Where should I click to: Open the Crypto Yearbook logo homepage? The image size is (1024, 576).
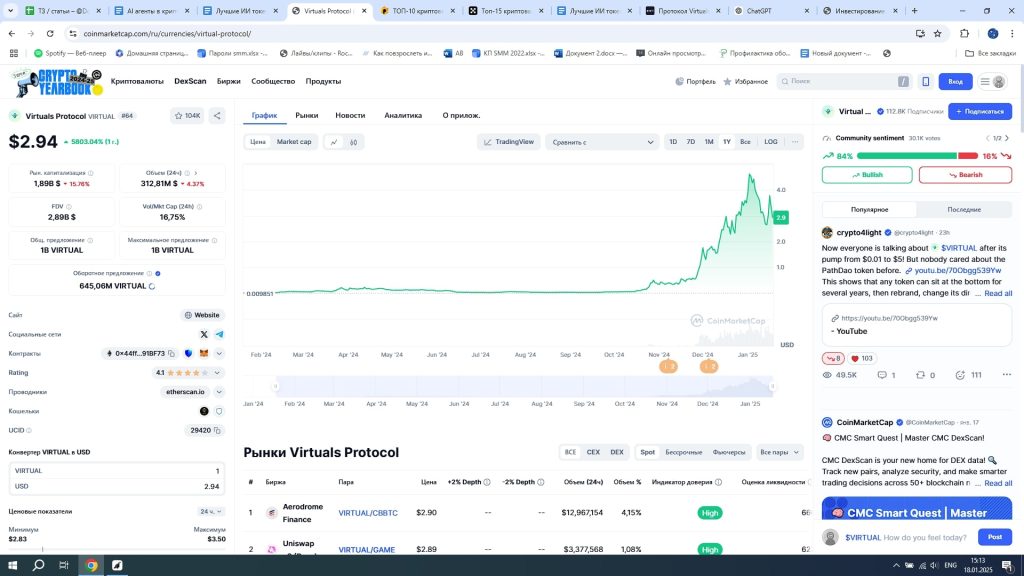tap(57, 82)
